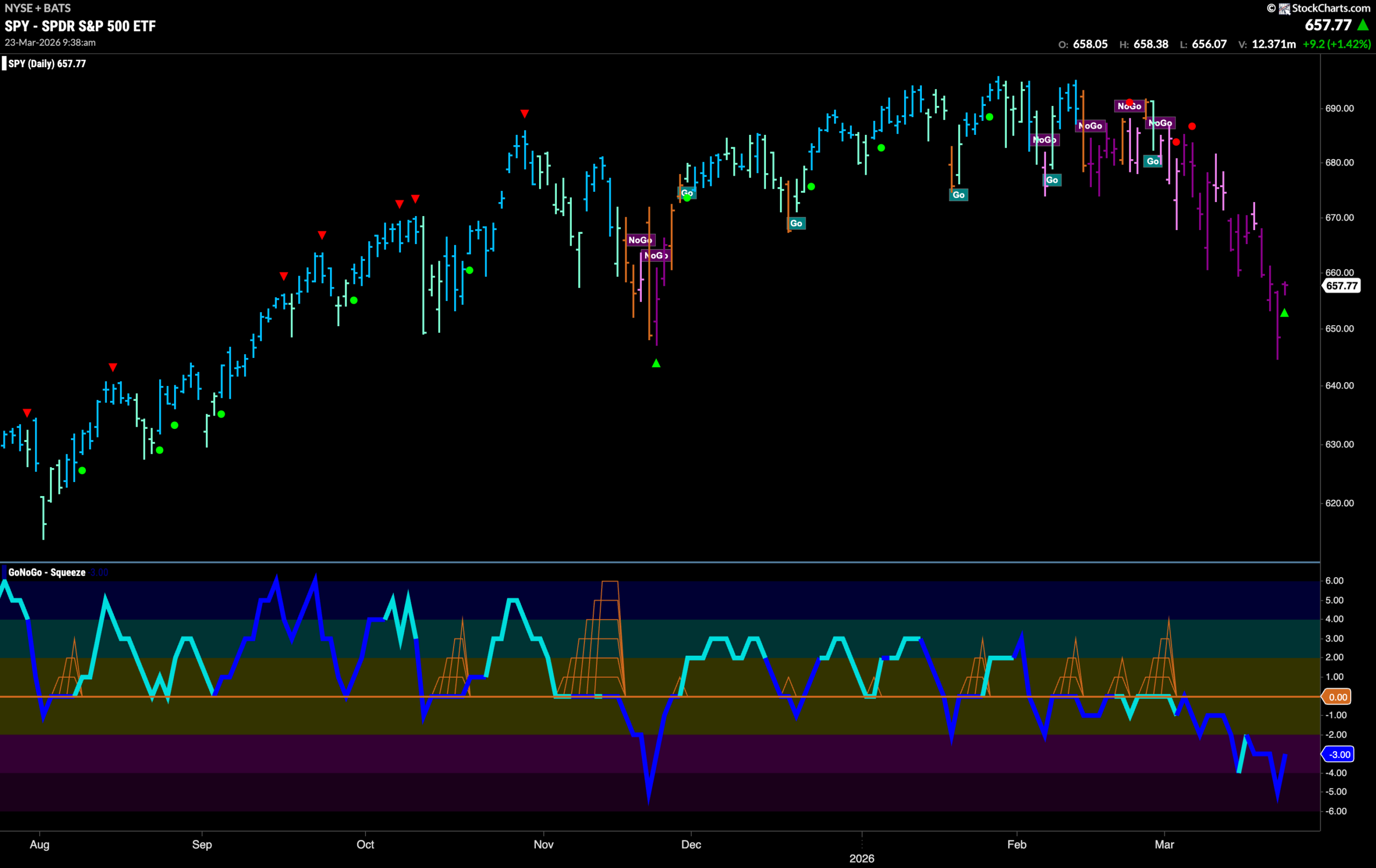This screenshot has height=868, width=1376.
Task: Click the Nov label on time axis
Action: 543,844
